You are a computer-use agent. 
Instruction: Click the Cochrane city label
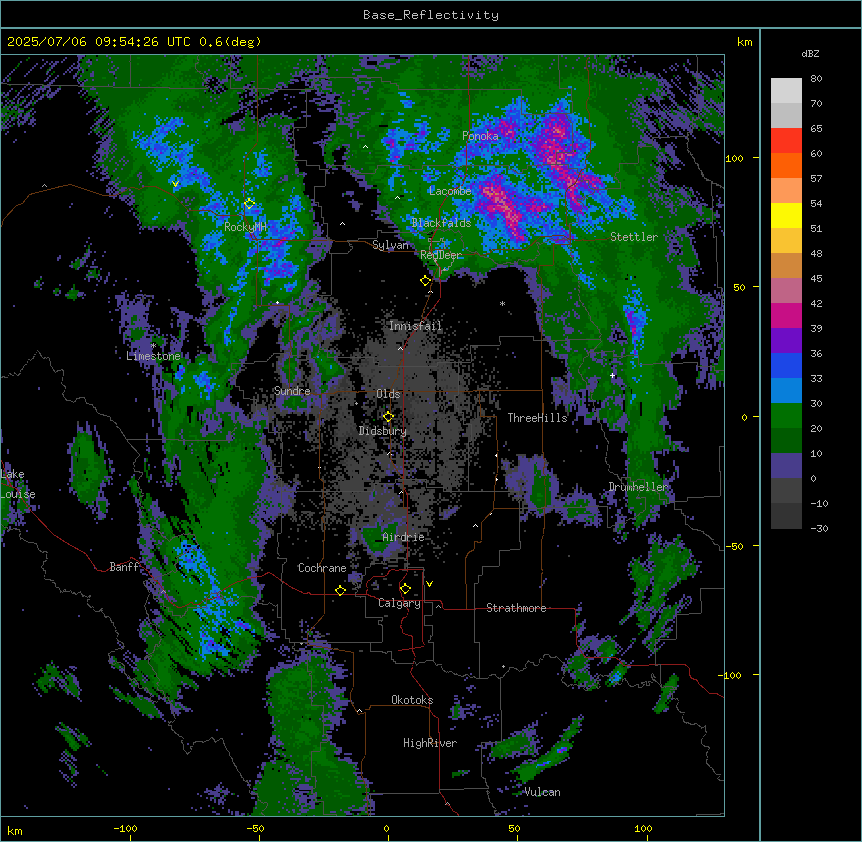coord(322,568)
